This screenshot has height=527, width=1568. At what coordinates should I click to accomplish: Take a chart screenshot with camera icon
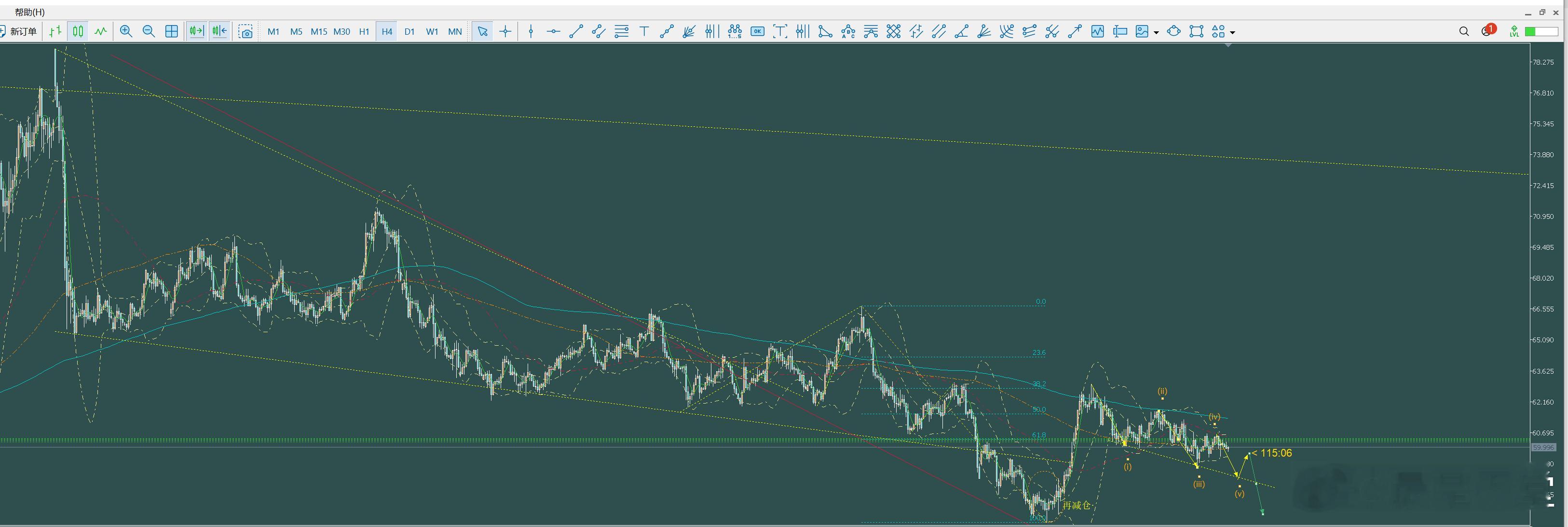pyautogui.click(x=246, y=32)
